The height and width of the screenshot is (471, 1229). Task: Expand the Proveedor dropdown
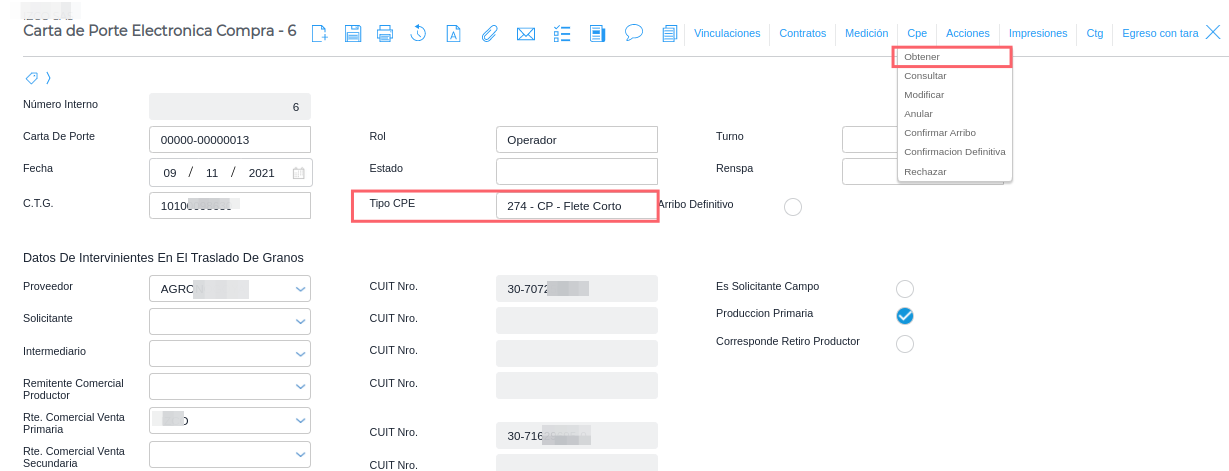coord(300,290)
